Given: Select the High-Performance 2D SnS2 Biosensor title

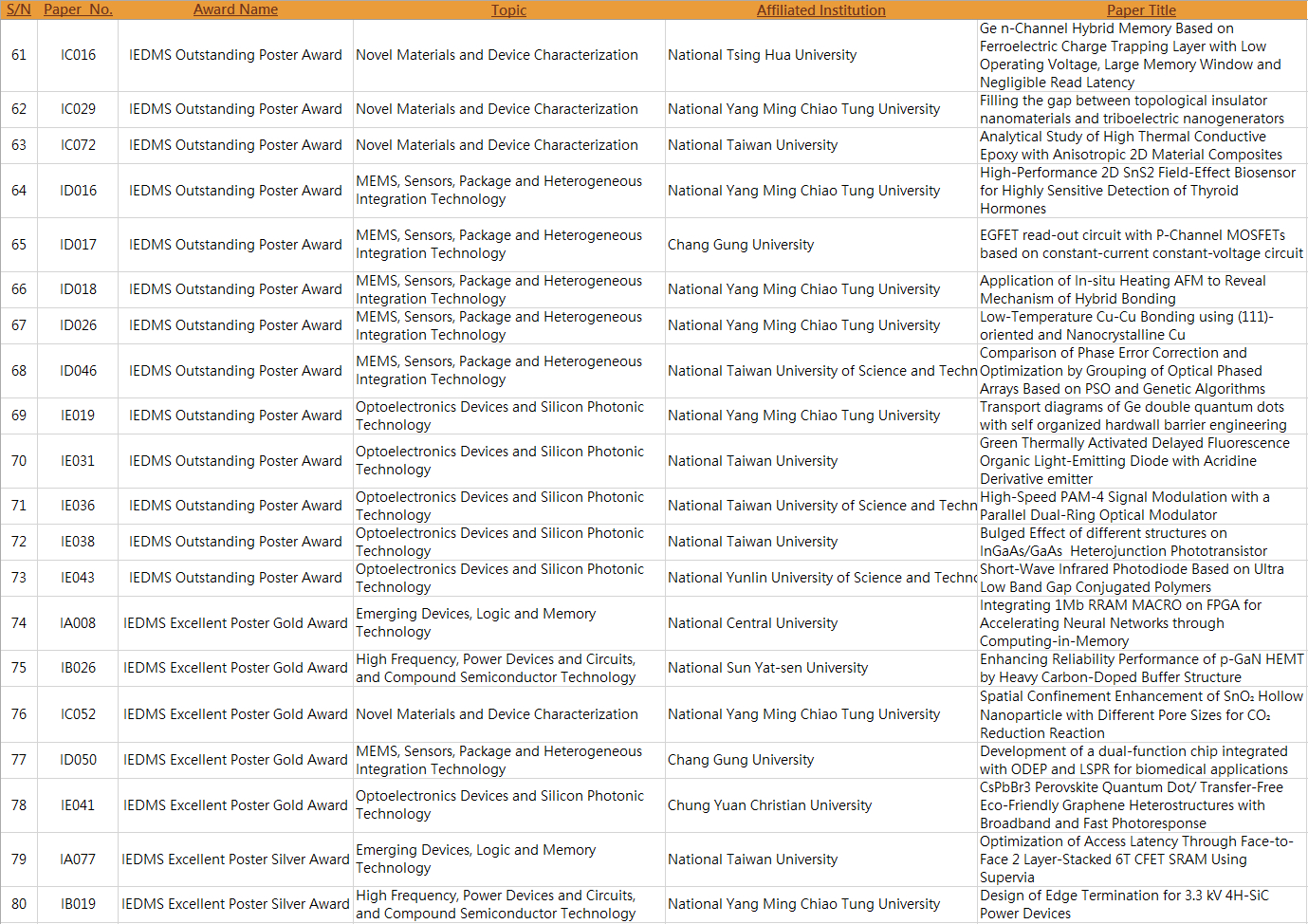Looking at the screenshot, I should [x=1142, y=191].
